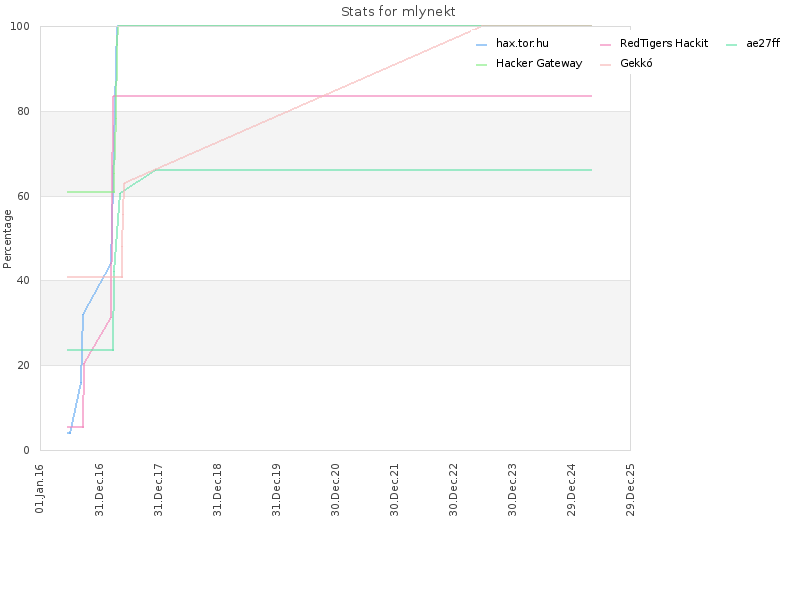
Task: Toggle the ae27ff legend entry
Action: click(x=753, y=43)
